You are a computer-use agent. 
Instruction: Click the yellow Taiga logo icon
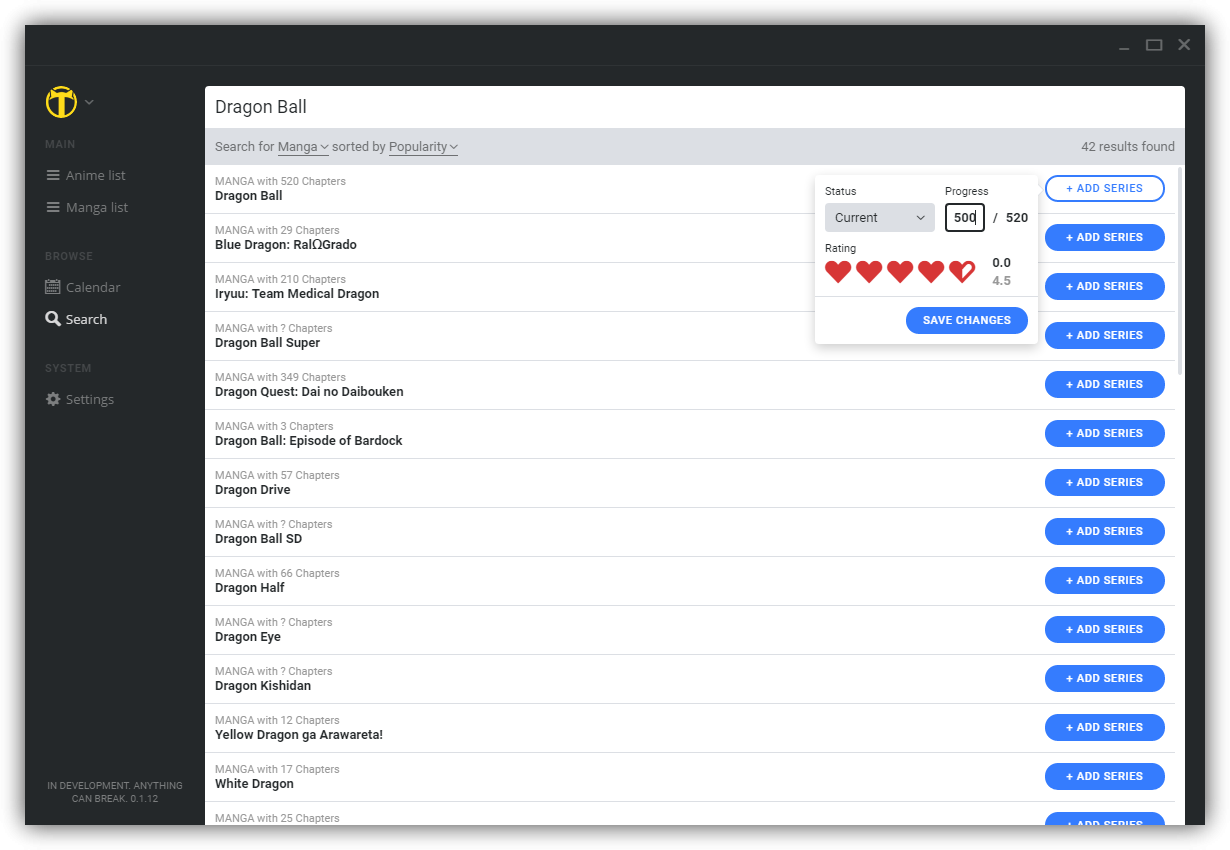coord(61,102)
